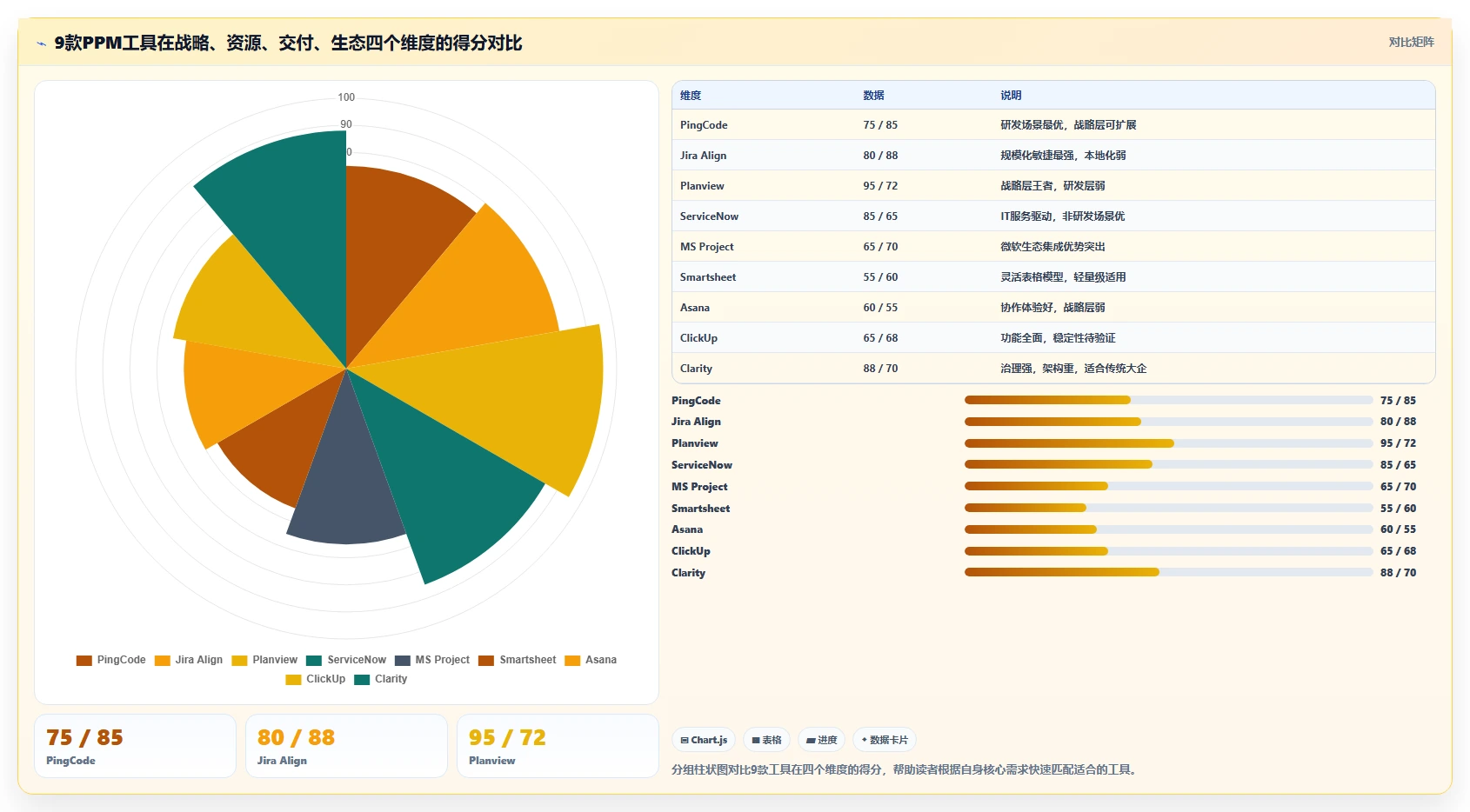Viewport: 1470px width, 812px height.
Task: Click the Chart.js tag chip
Action: [704, 740]
